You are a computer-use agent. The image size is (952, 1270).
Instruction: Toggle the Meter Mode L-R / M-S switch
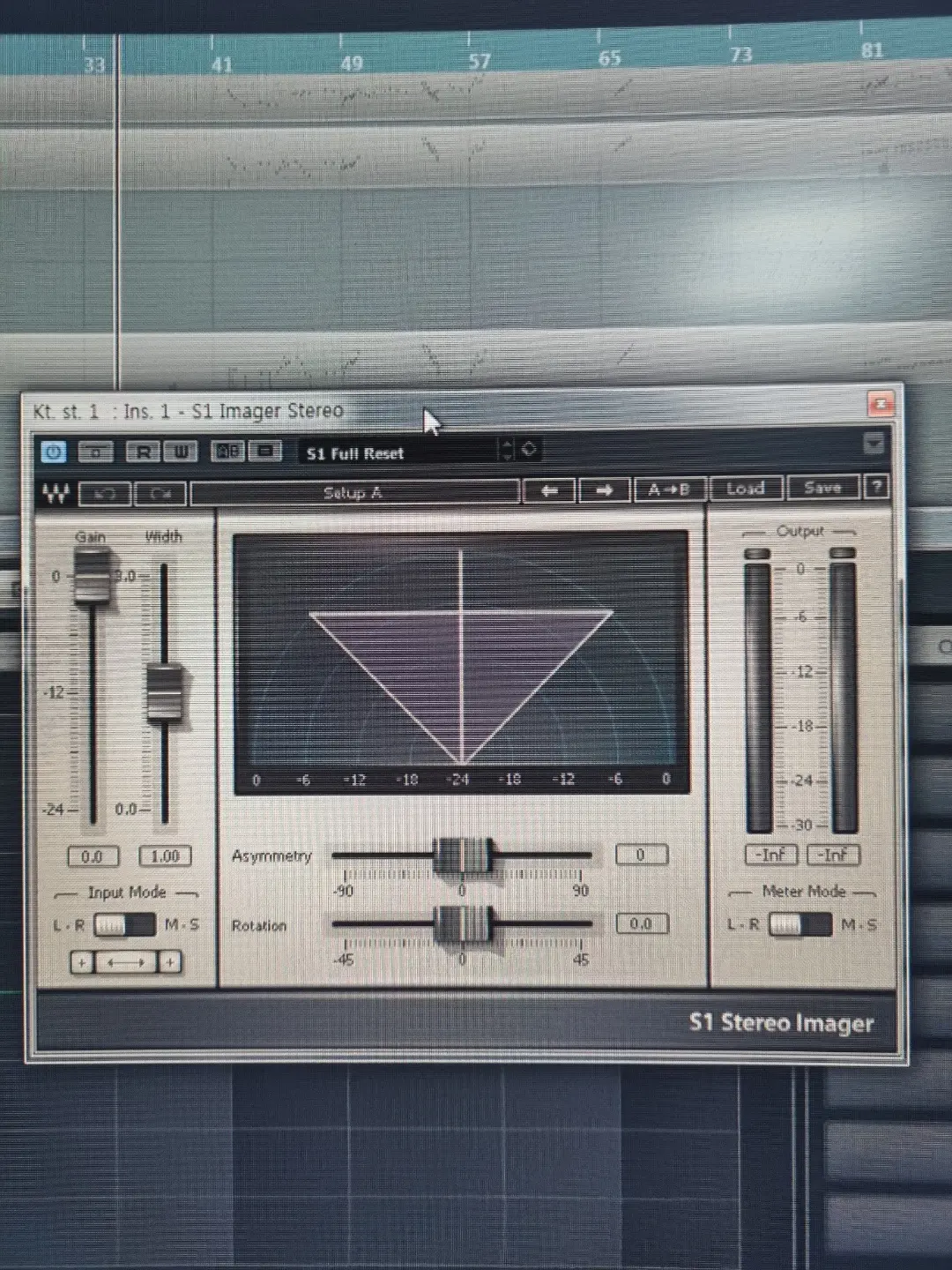800,924
